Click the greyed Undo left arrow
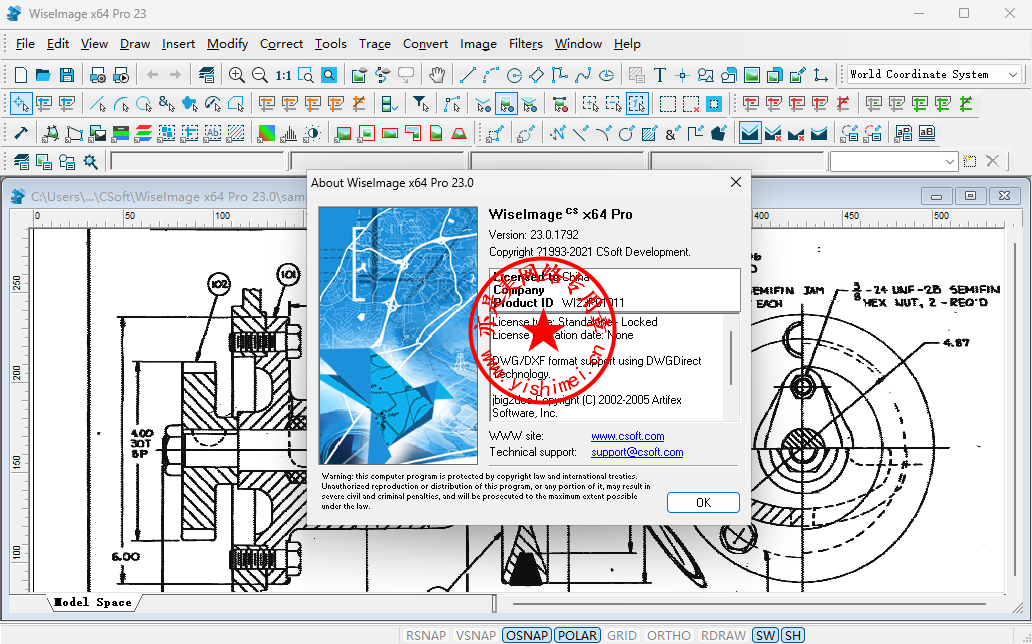Screen dimensions: 1032x644 pyautogui.click(x=152, y=75)
